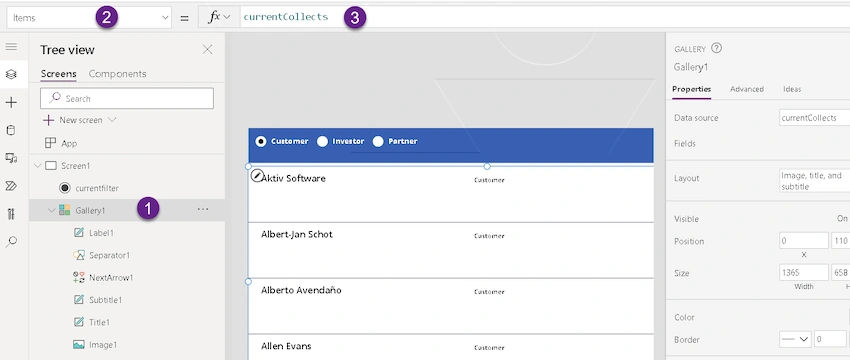850x360 pixels.
Task: Open the Advanced tab
Action: 746,89
